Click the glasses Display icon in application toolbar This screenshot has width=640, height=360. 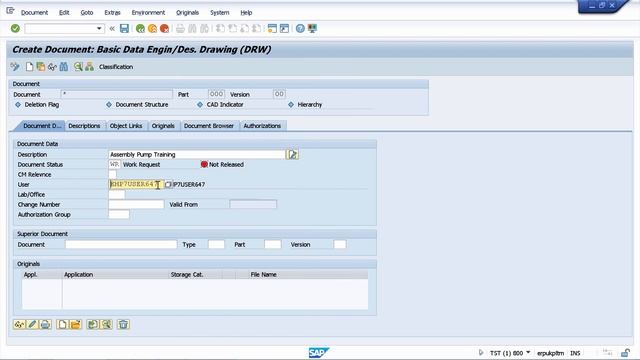52,67
